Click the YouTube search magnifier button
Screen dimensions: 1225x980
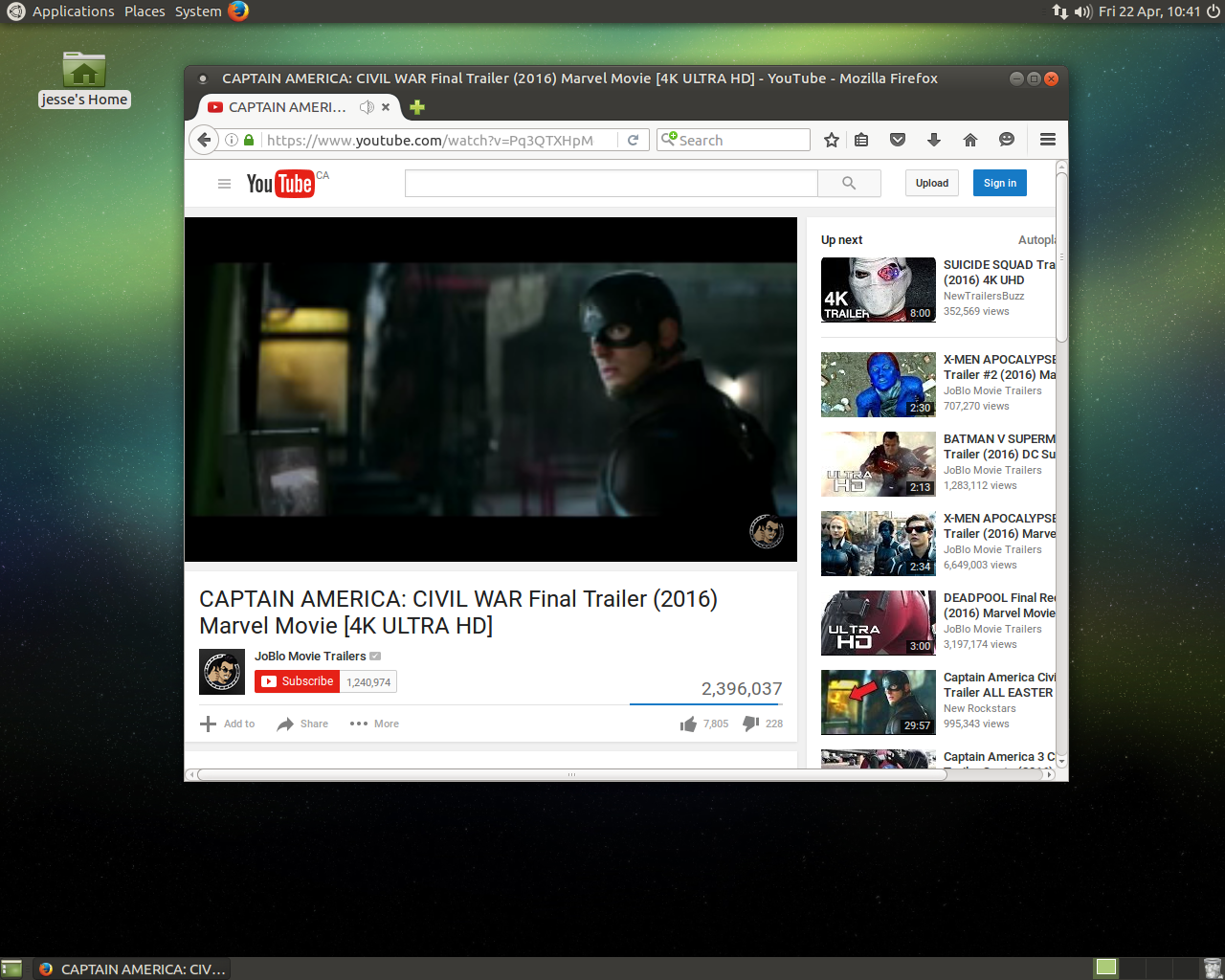pyautogui.click(x=849, y=183)
